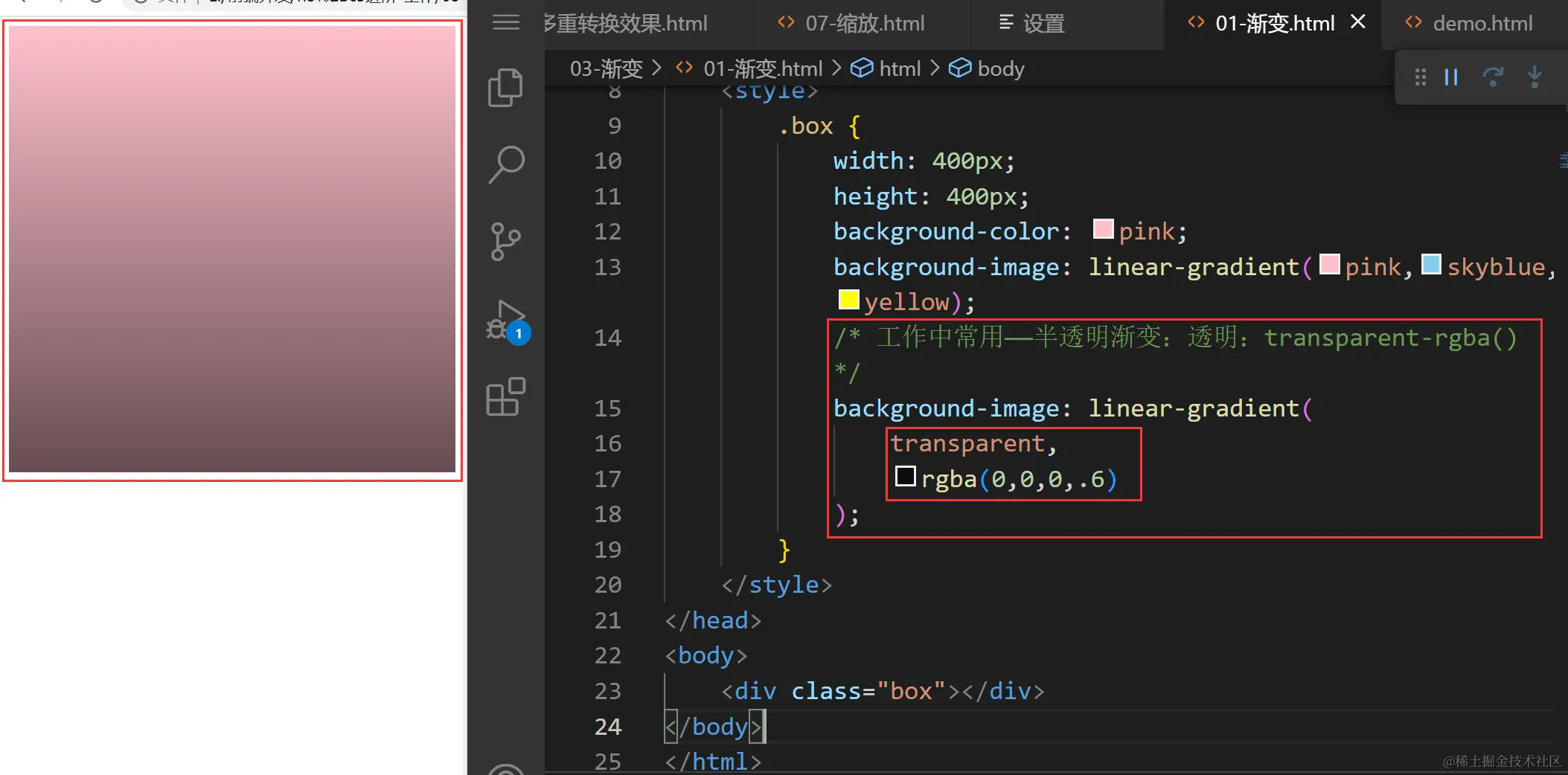
Task: Open the yellow color swatch
Action: coord(848,300)
